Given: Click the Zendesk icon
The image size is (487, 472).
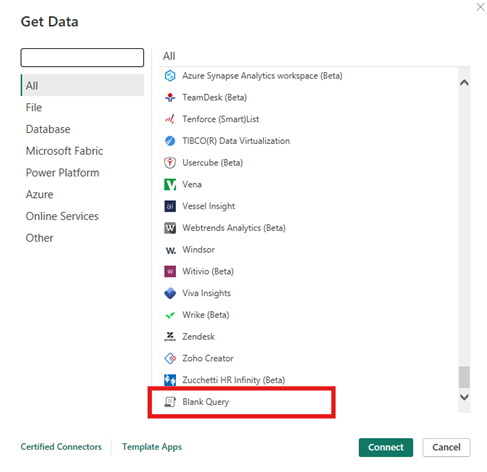Looking at the screenshot, I should pyautogui.click(x=170, y=336).
